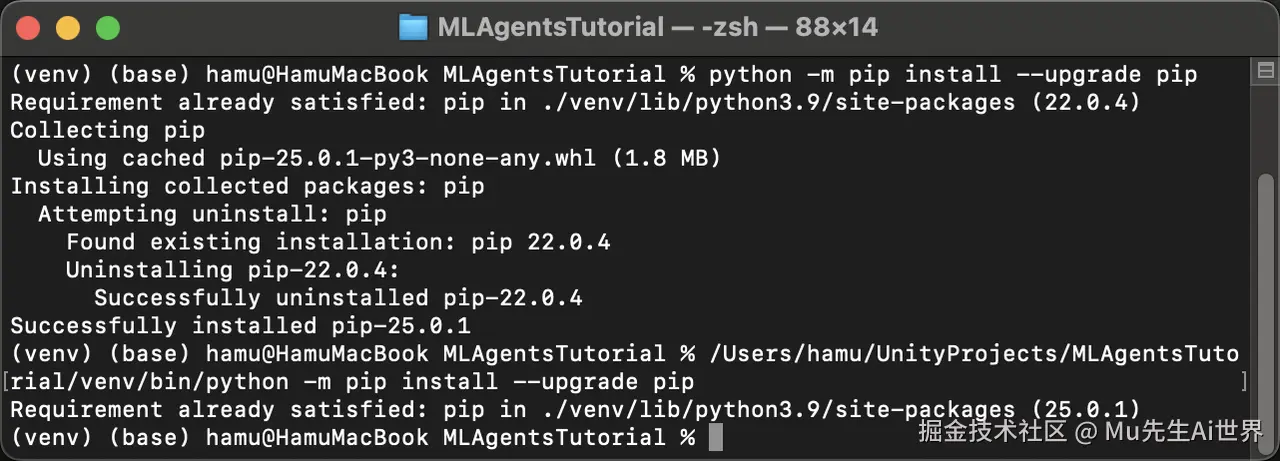Click the line 'Successfully installed pip-25.0.1'
Image resolution: width=1280 pixels, height=461 pixels.
[240, 326]
